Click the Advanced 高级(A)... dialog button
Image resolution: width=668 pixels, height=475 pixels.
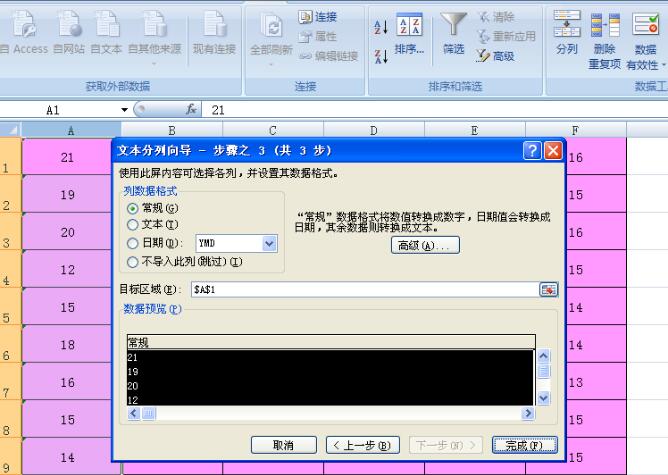425,245
